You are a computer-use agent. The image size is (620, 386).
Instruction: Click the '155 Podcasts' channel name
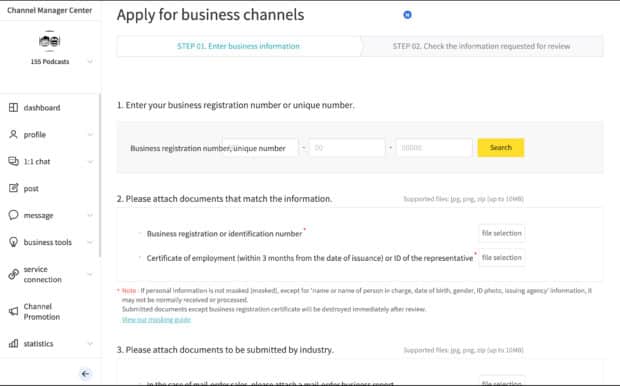(50, 62)
